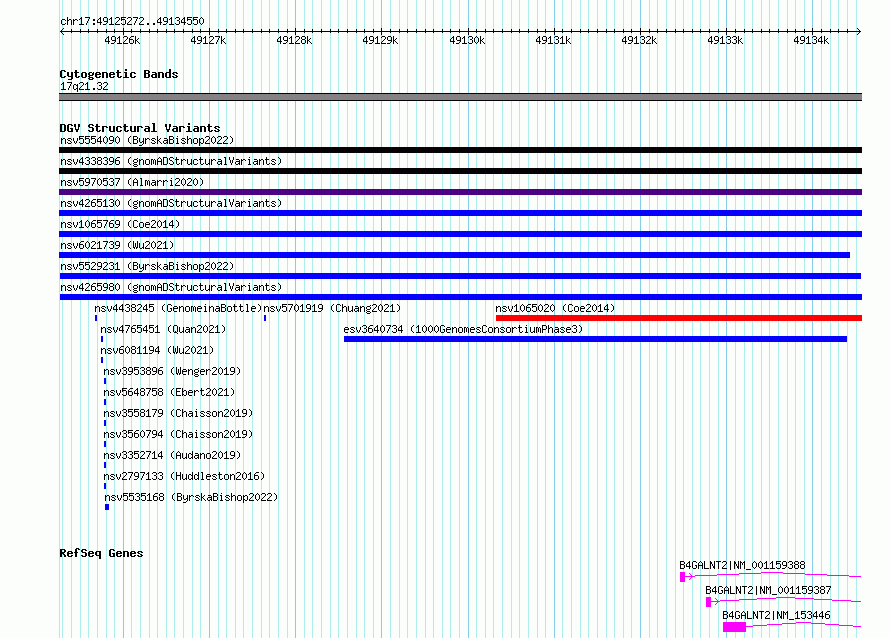Viewport: 890px width, 638px height.
Task: Click the 49130k ruler tick label
Action: 467,40
